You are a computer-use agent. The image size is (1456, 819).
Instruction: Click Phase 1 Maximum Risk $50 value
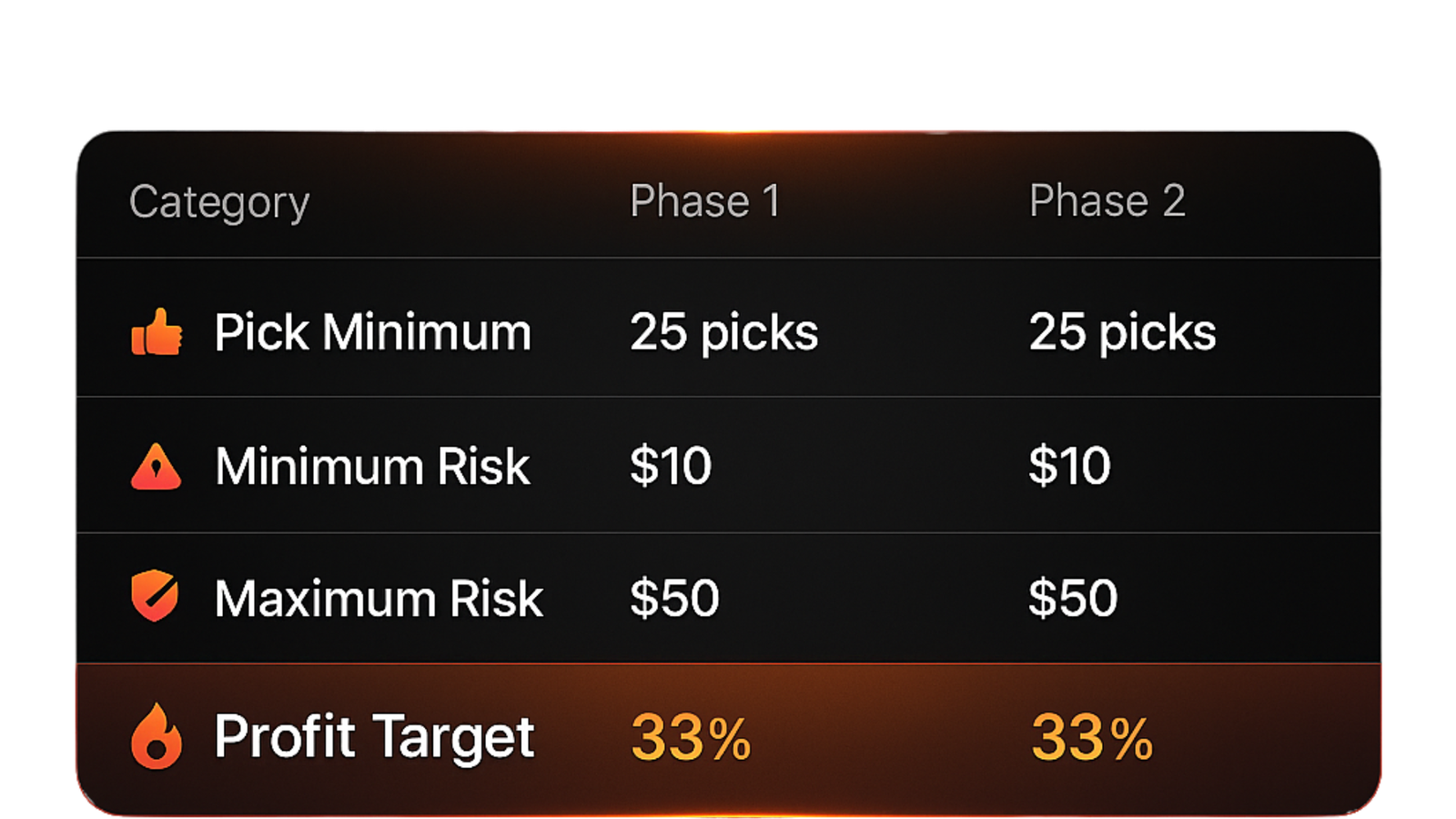point(674,599)
